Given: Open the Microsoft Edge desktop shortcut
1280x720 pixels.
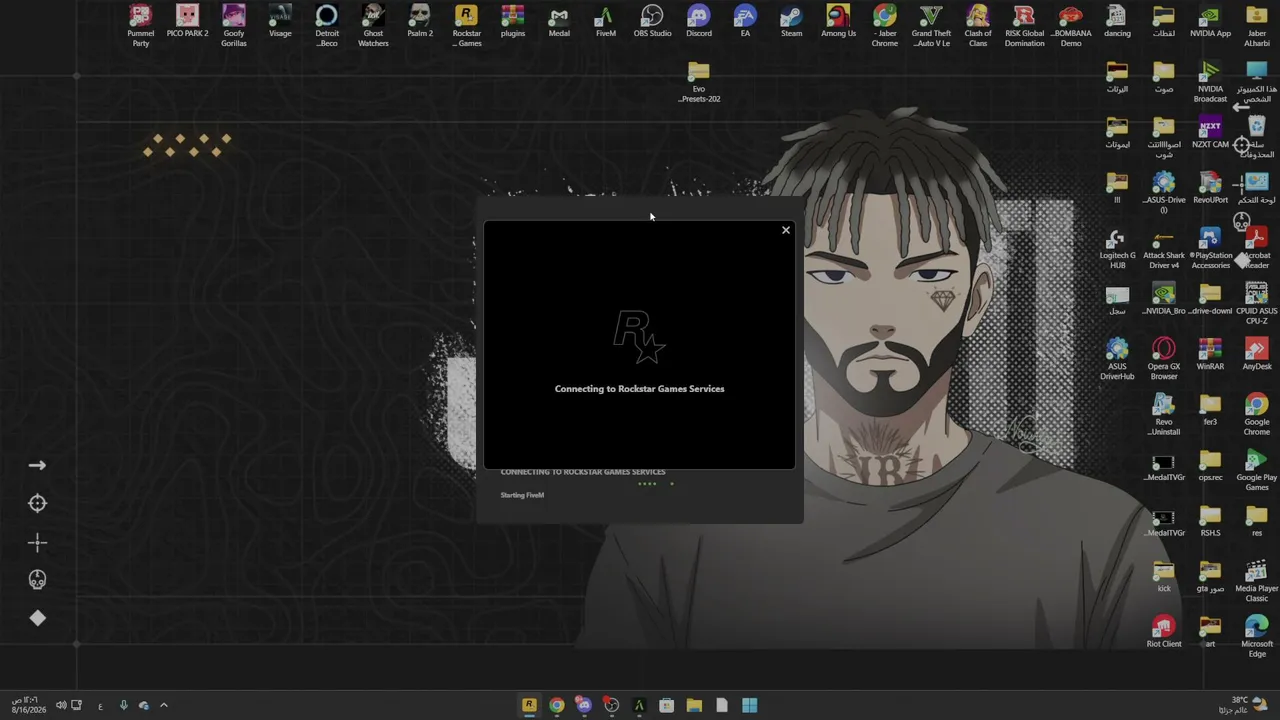Looking at the screenshot, I should 1257,637.
